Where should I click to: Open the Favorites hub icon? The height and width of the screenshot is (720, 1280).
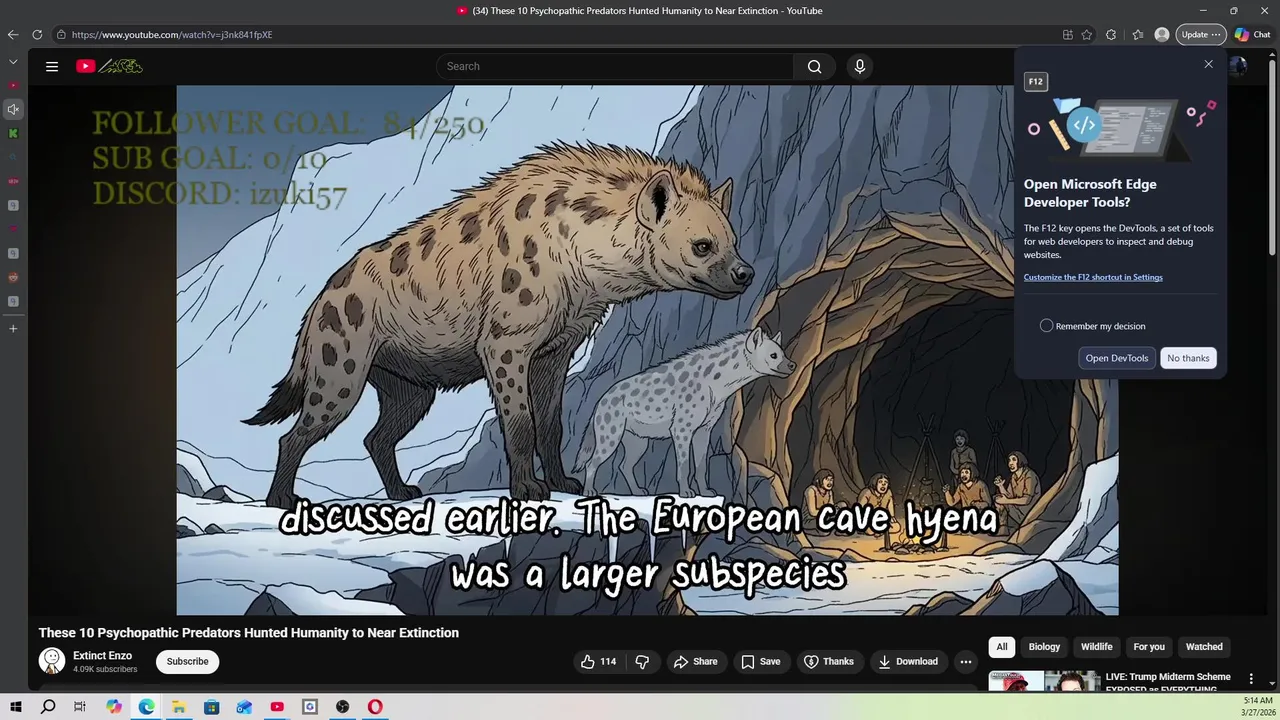1138,34
